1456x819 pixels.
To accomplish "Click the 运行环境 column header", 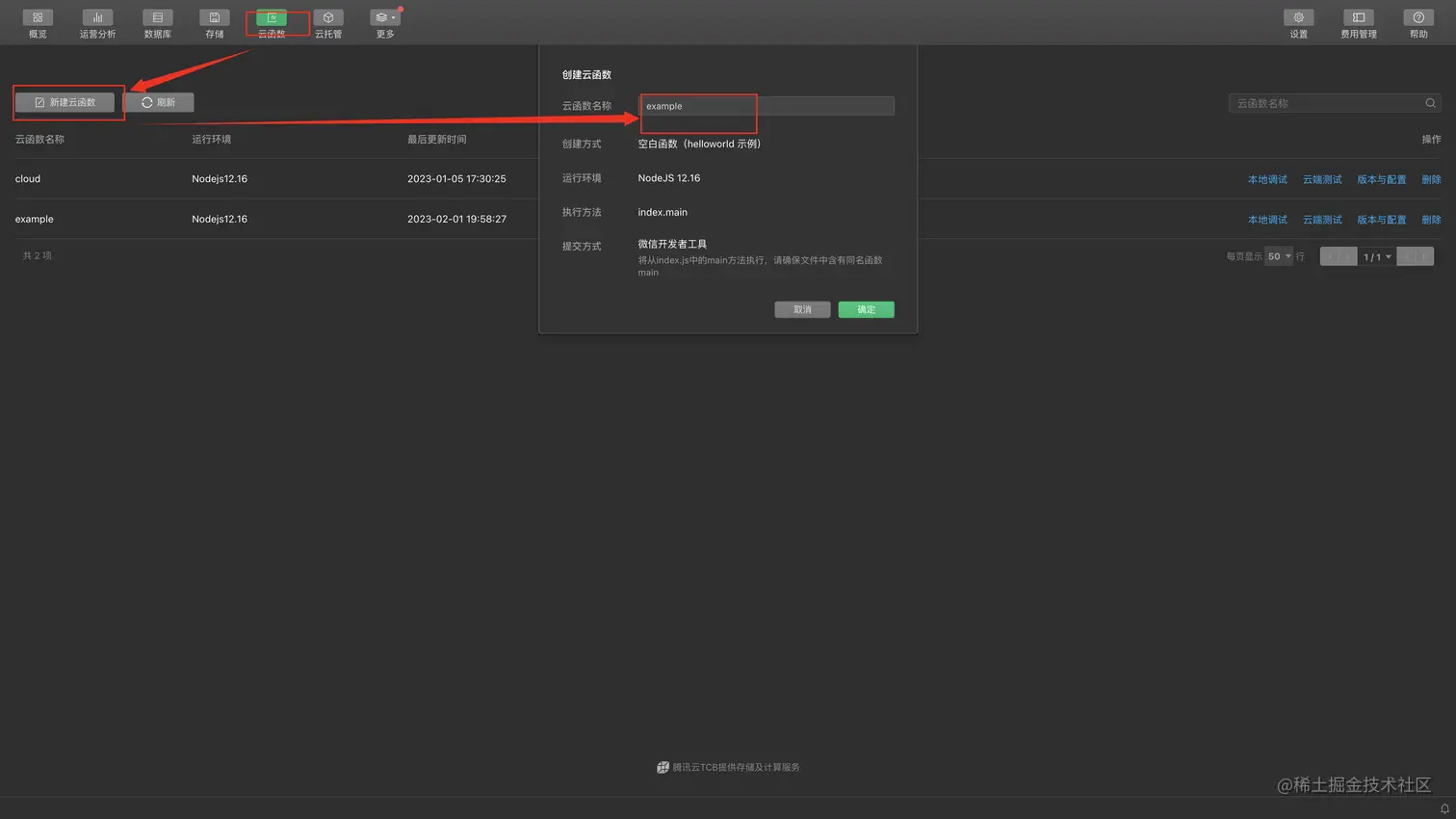I will (212, 140).
